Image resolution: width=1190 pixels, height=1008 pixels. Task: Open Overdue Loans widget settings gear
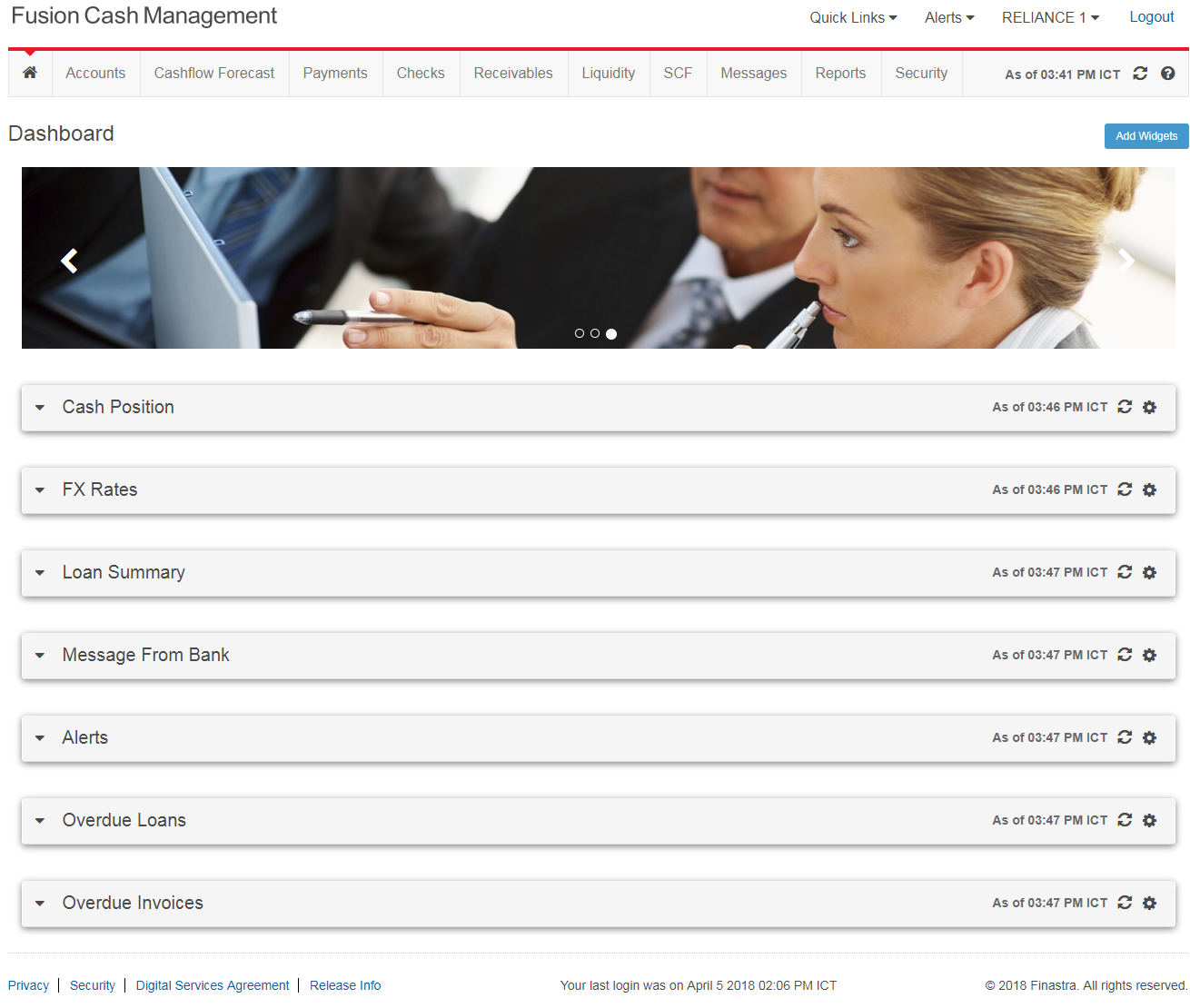click(1149, 820)
